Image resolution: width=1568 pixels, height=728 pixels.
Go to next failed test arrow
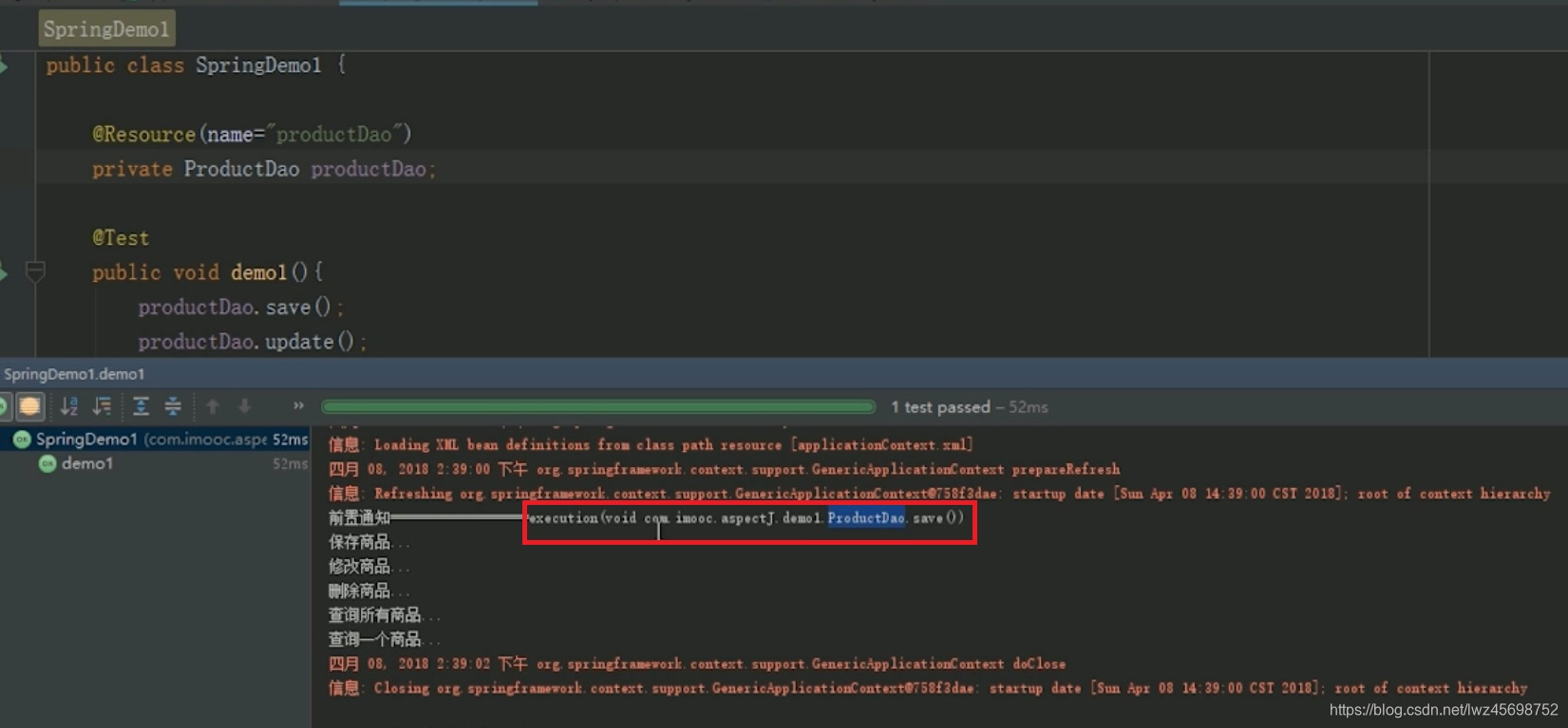click(245, 406)
